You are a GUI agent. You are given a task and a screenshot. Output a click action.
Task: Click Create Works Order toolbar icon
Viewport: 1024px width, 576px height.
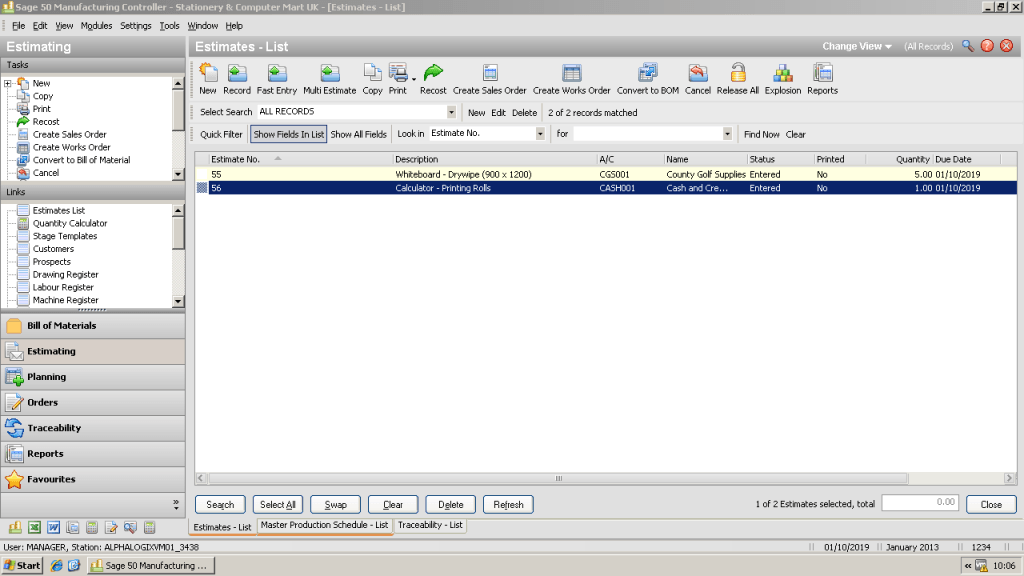(x=571, y=80)
